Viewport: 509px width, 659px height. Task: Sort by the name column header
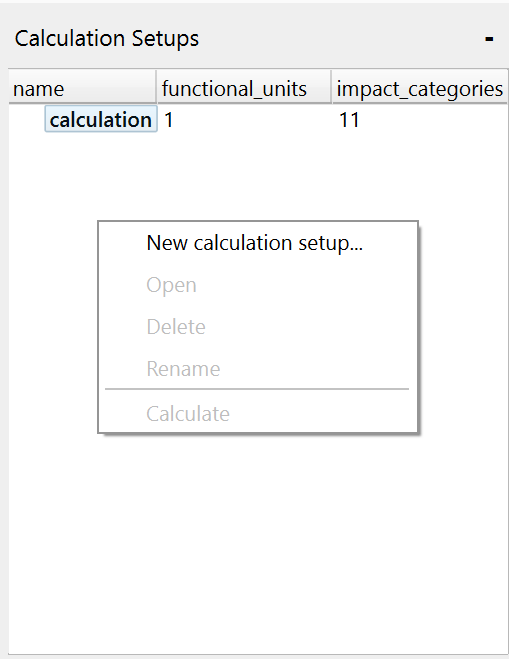[82, 89]
